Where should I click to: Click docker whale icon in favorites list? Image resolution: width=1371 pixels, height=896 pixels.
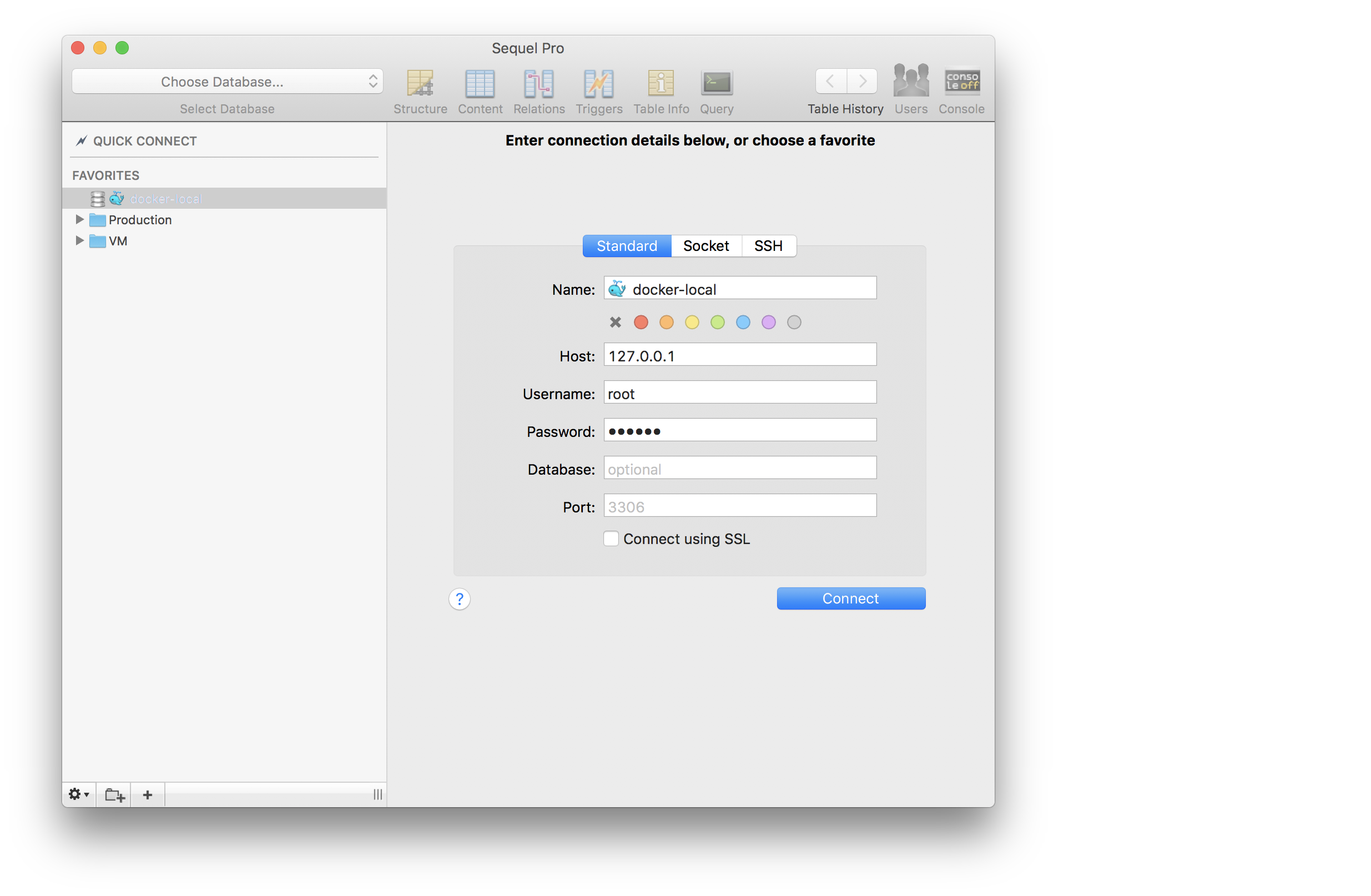coord(117,199)
